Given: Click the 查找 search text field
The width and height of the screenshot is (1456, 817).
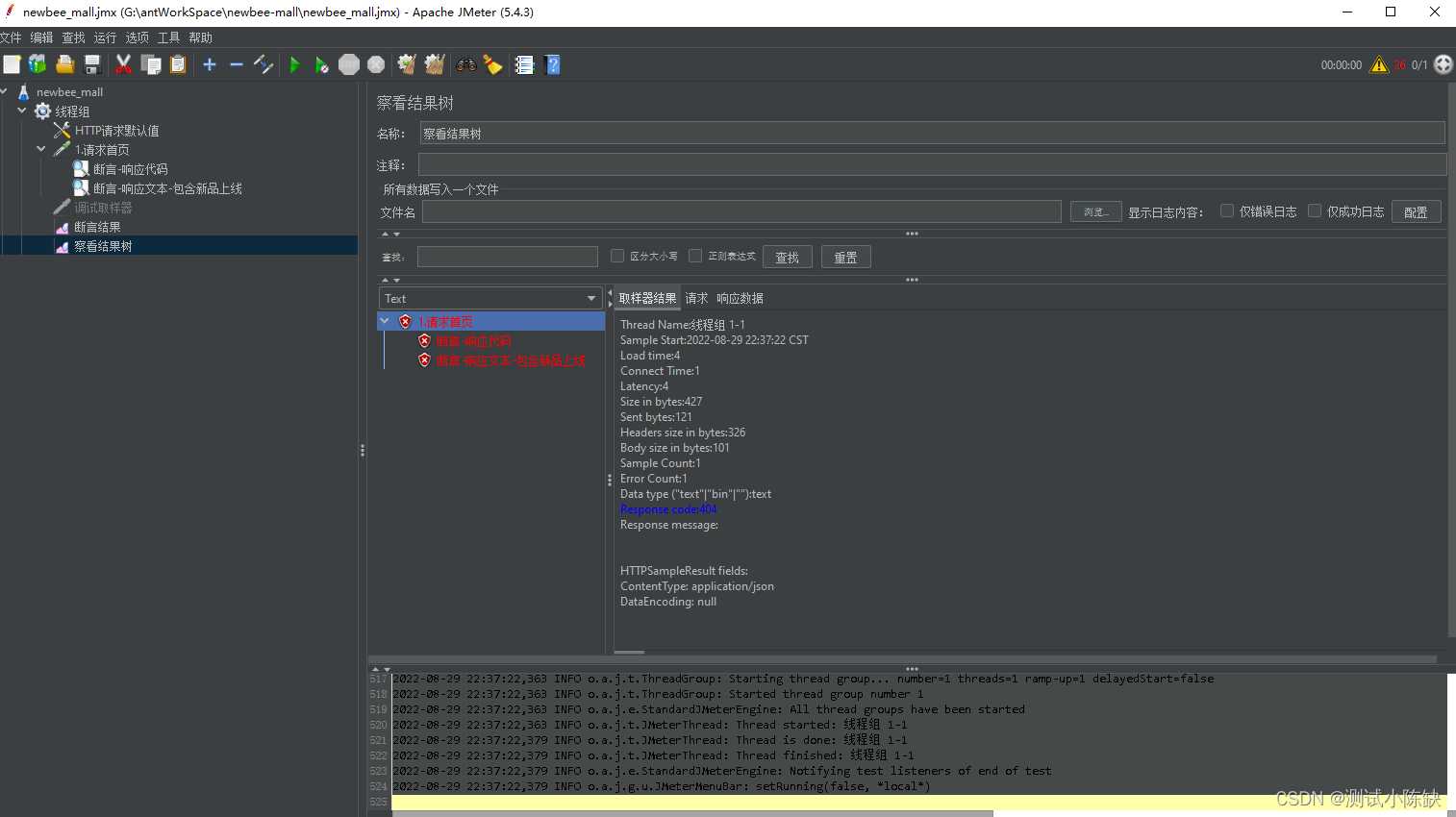Looking at the screenshot, I should point(508,257).
